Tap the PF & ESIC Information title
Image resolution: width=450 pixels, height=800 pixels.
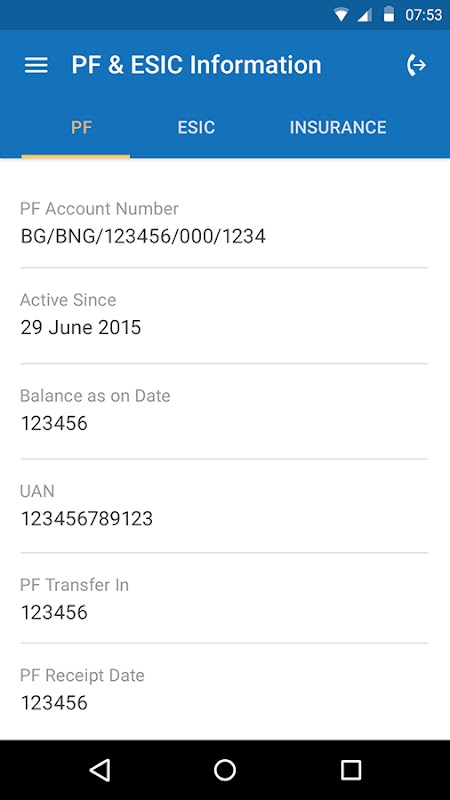click(x=196, y=65)
